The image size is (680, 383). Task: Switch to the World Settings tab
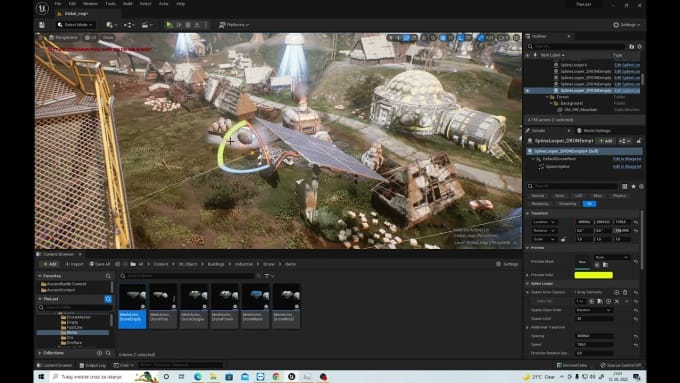597,131
